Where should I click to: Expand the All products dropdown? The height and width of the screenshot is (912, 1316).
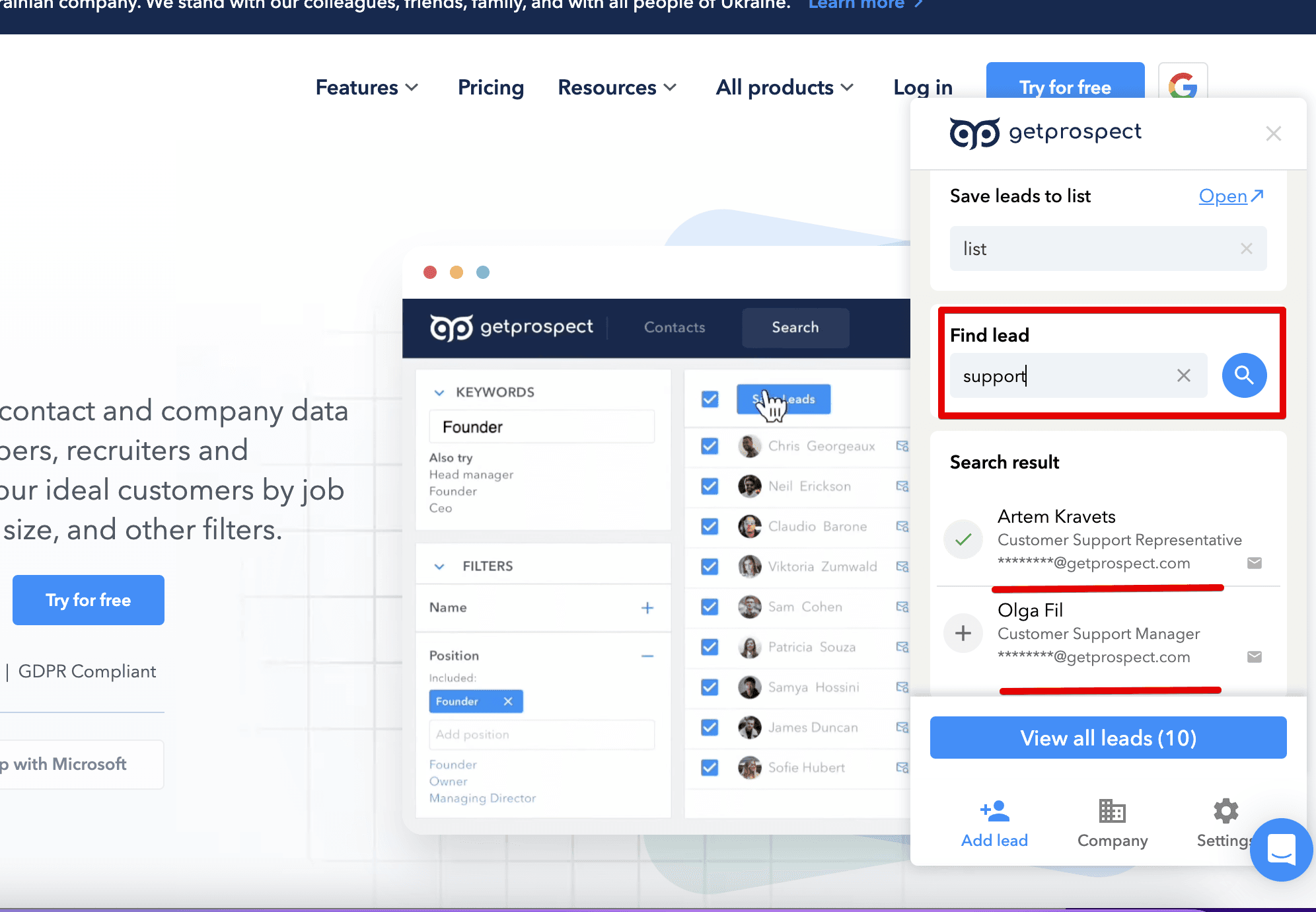tap(785, 87)
